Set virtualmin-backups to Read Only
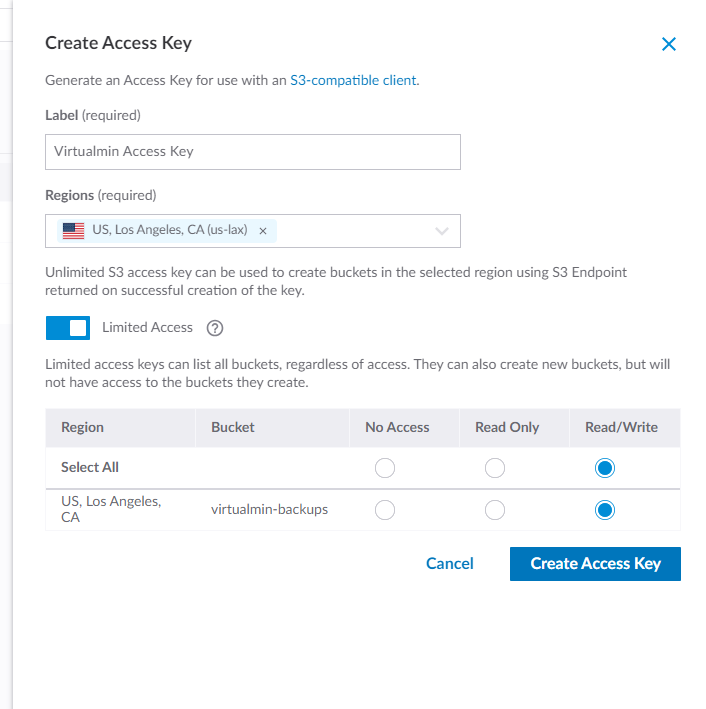 494,510
